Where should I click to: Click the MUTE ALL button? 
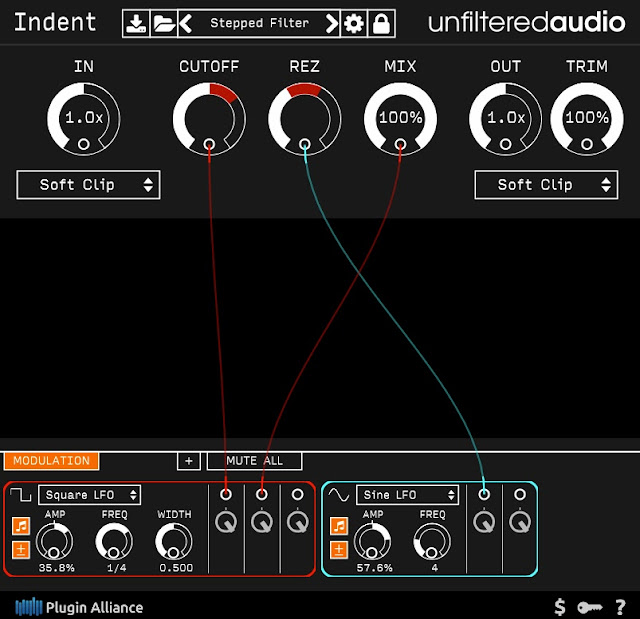(x=254, y=461)
